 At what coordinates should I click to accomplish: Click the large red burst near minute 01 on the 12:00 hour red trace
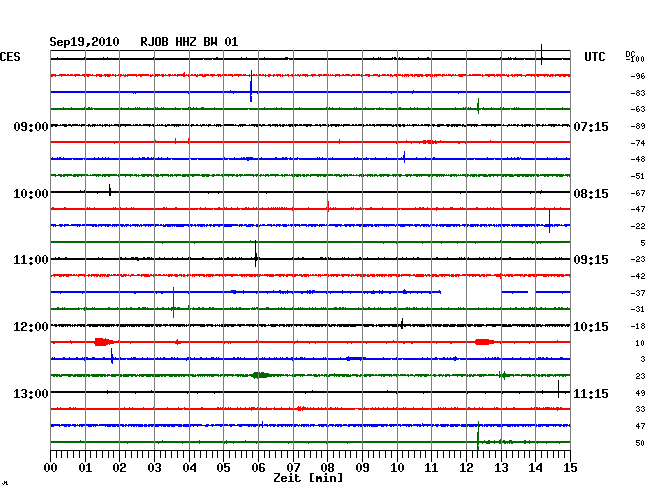104,342
